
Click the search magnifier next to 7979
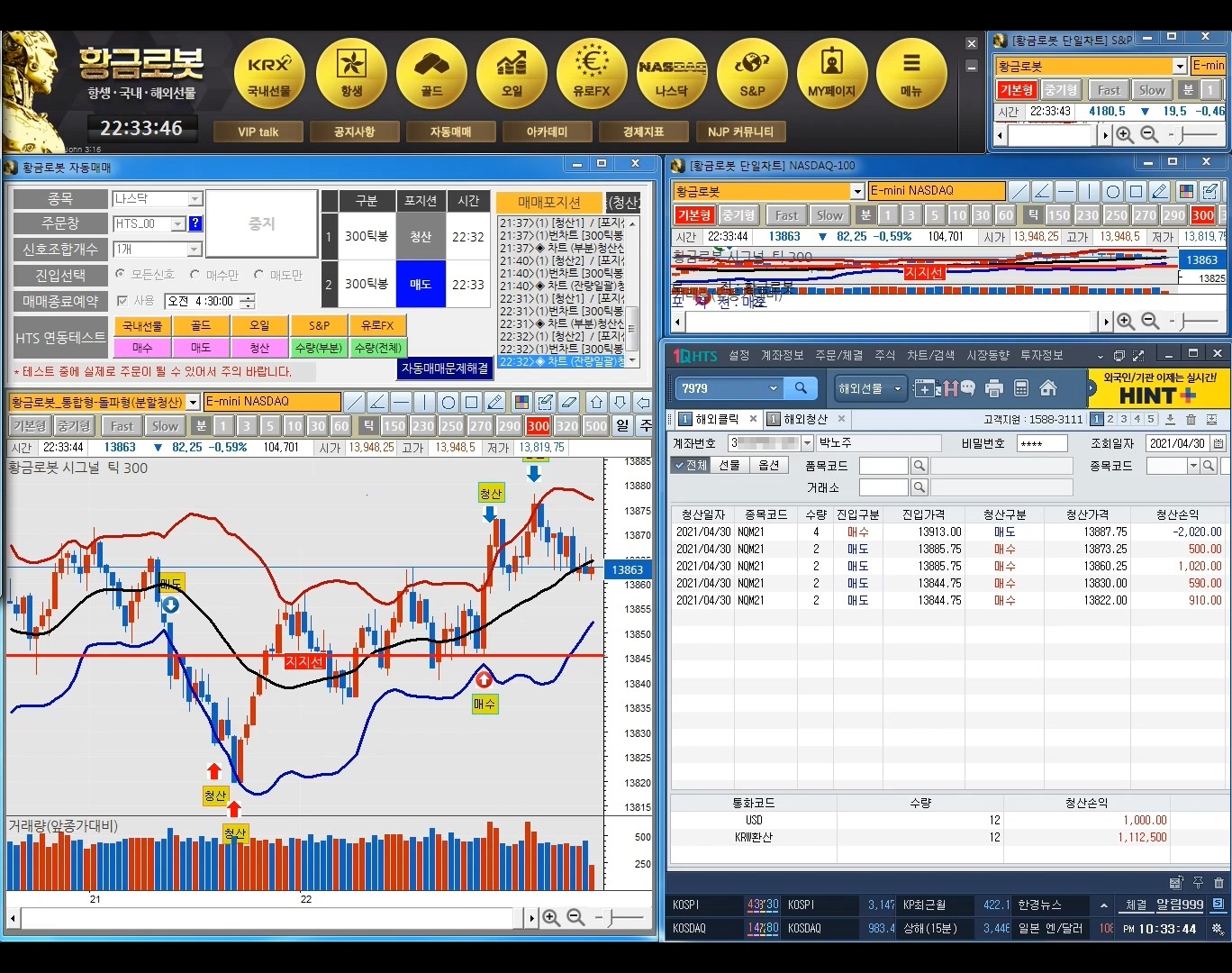tap(801, 388)
